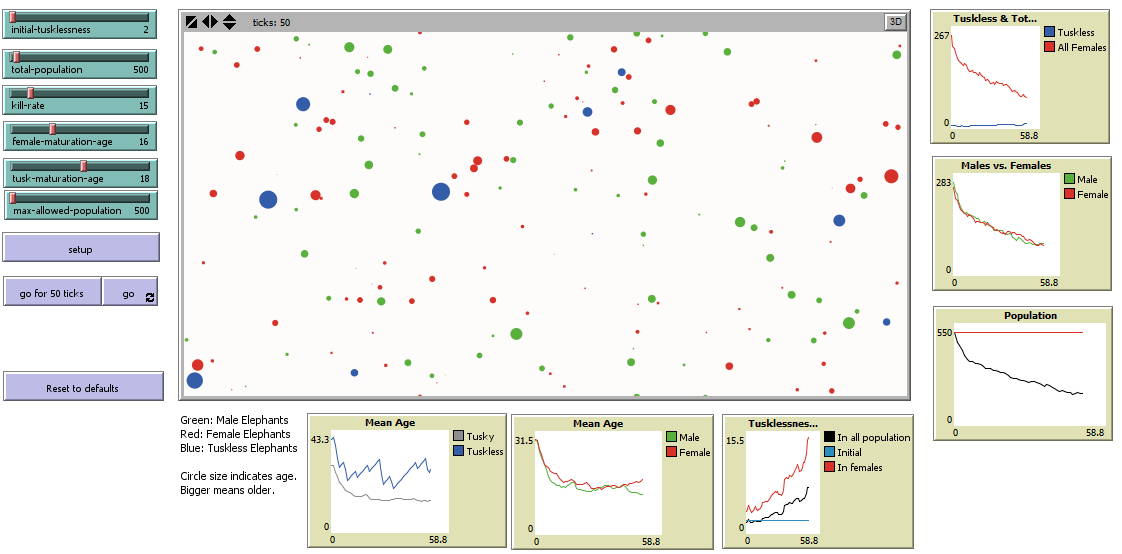This screenshot has width=1122, height=554.
Task: Click the green Male legend swatch in Males vs. Females
Action: (x=1069, y=179)
